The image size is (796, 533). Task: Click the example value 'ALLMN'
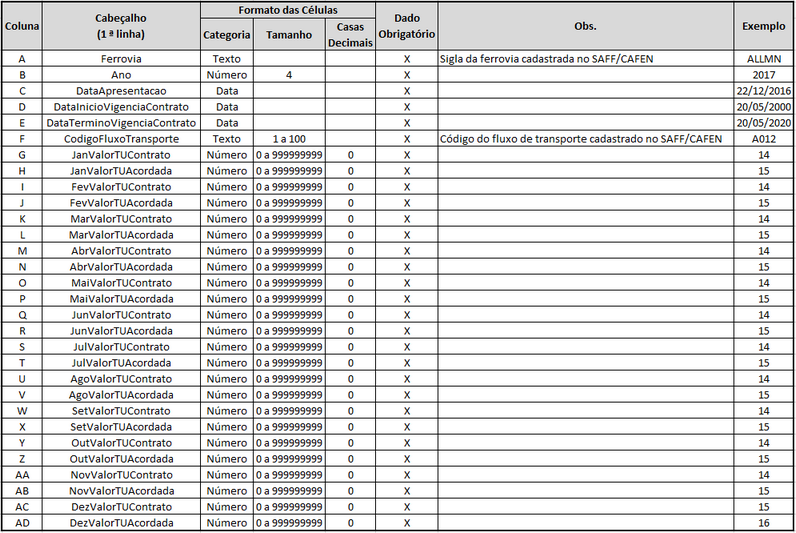(764, 59)
